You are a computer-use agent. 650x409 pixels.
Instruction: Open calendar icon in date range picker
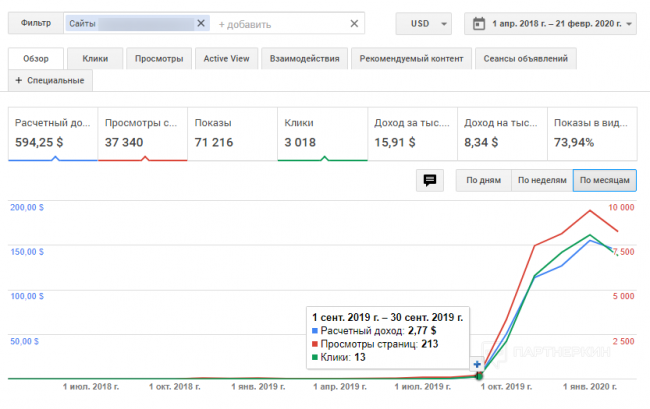[x=478, y=23]
